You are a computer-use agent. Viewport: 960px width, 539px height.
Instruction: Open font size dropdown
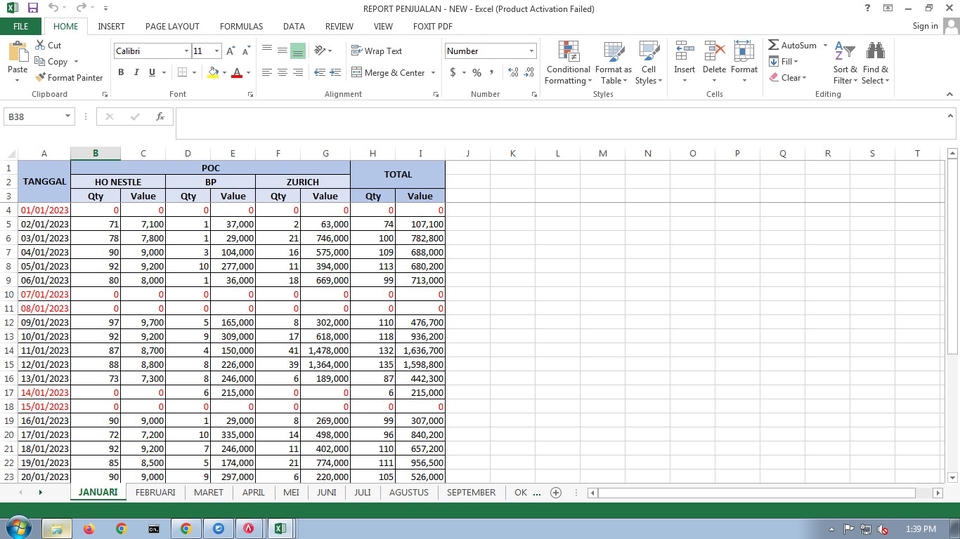pyautogui.click(x=217, y=51)
